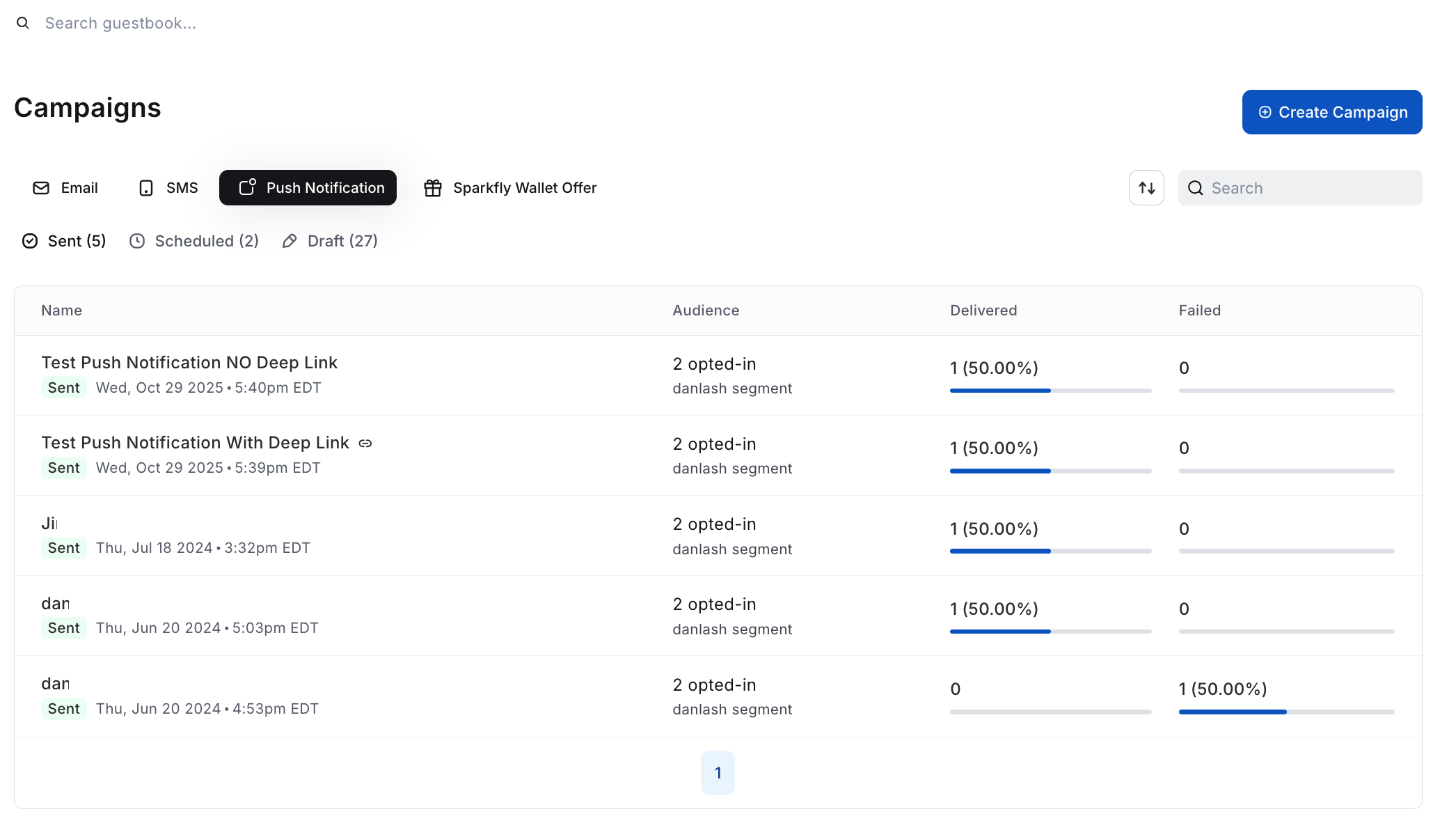Click the Failed column header
The width and height of the screenshot is (1456, 830).
[1200, 311]
